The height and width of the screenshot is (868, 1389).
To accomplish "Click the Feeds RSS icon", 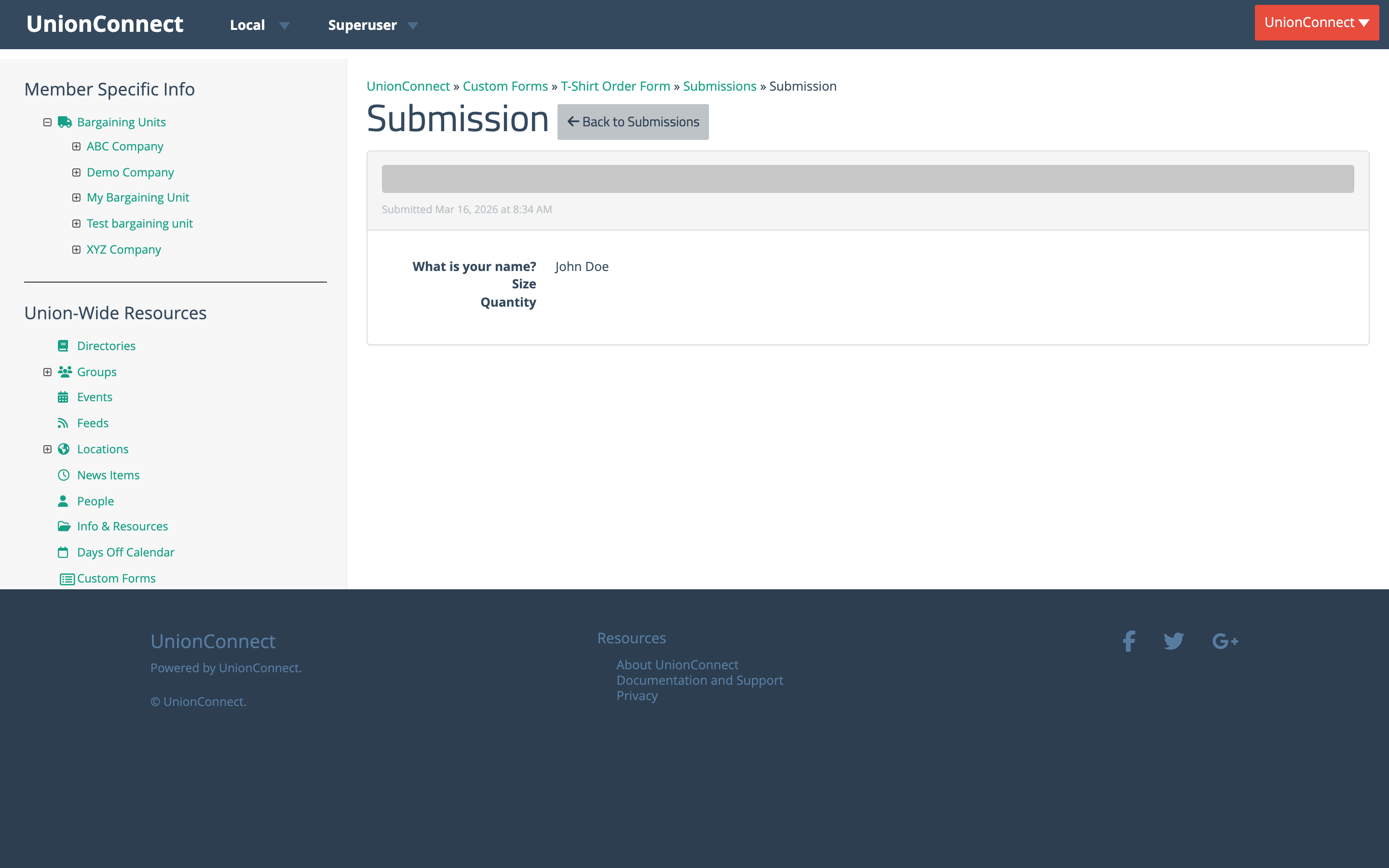I will (x=63, y=423).
